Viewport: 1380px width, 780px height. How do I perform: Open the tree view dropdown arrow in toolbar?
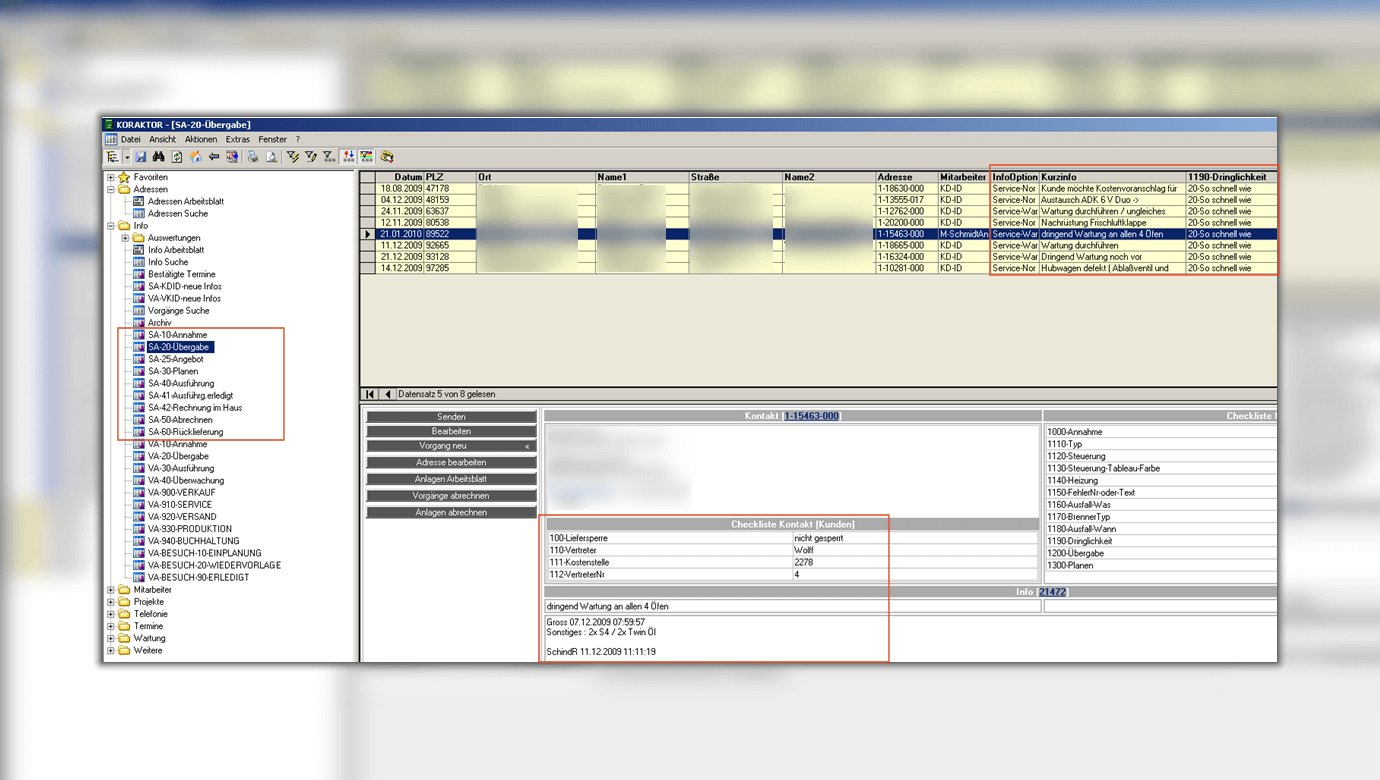click(x=127, y=157)
